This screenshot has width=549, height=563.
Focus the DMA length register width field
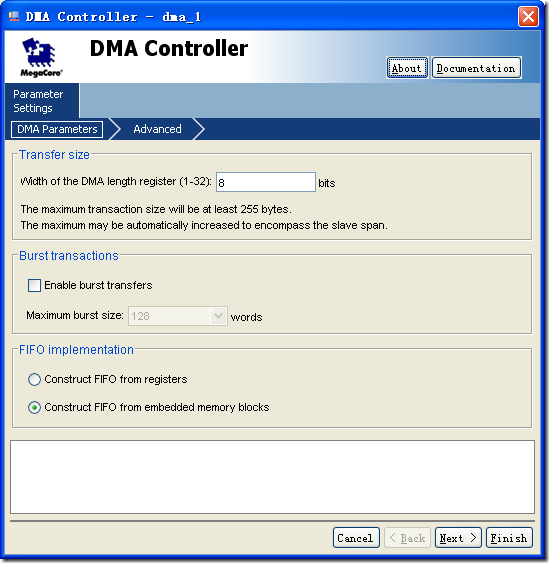tap(266, 182)
